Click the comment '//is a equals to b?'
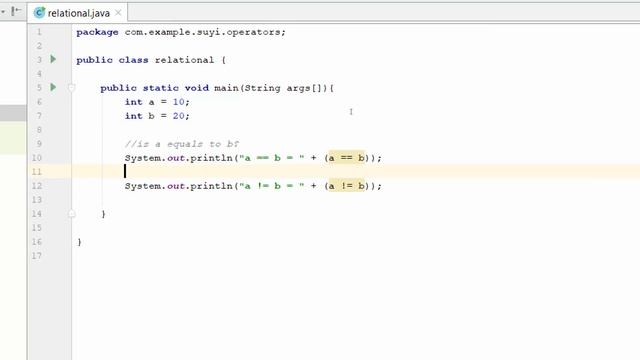The image size is (640, 360). (x=182, y=144)
